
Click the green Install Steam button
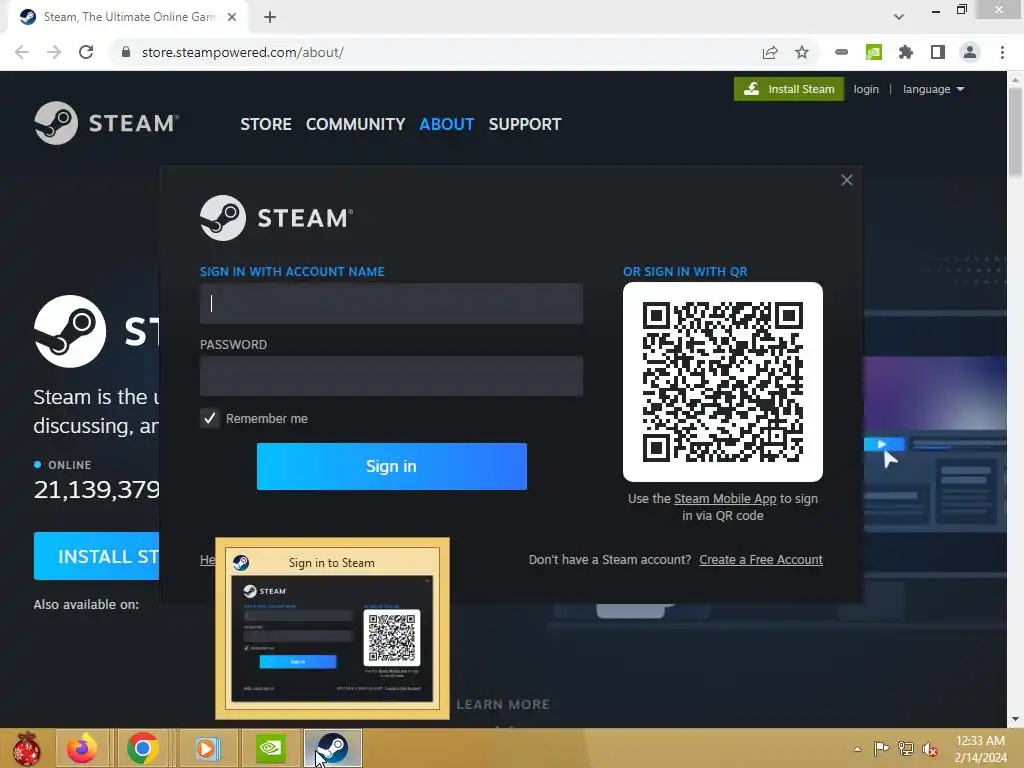point(789,89)
